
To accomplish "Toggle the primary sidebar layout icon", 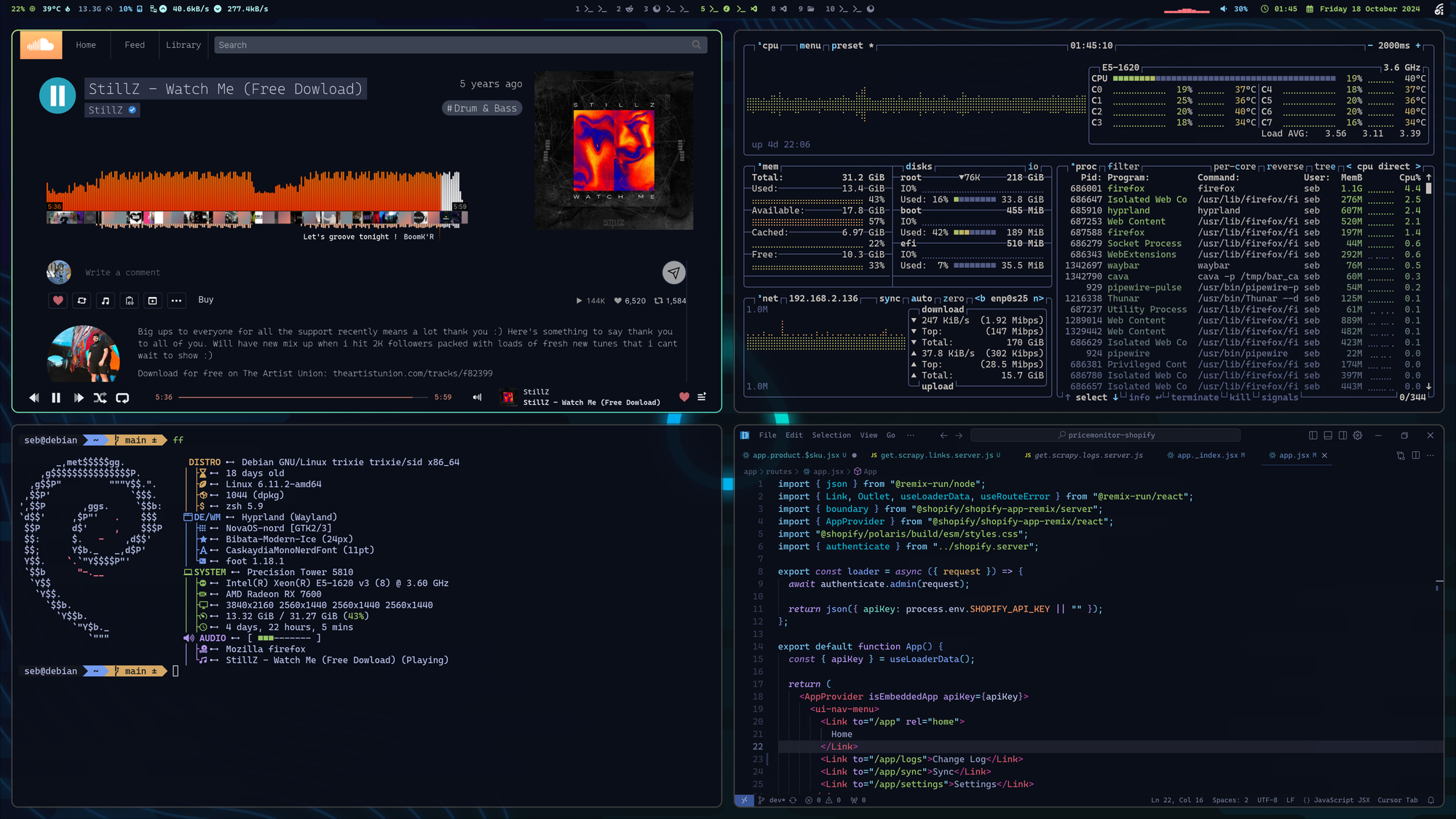I will point(1313,435).
